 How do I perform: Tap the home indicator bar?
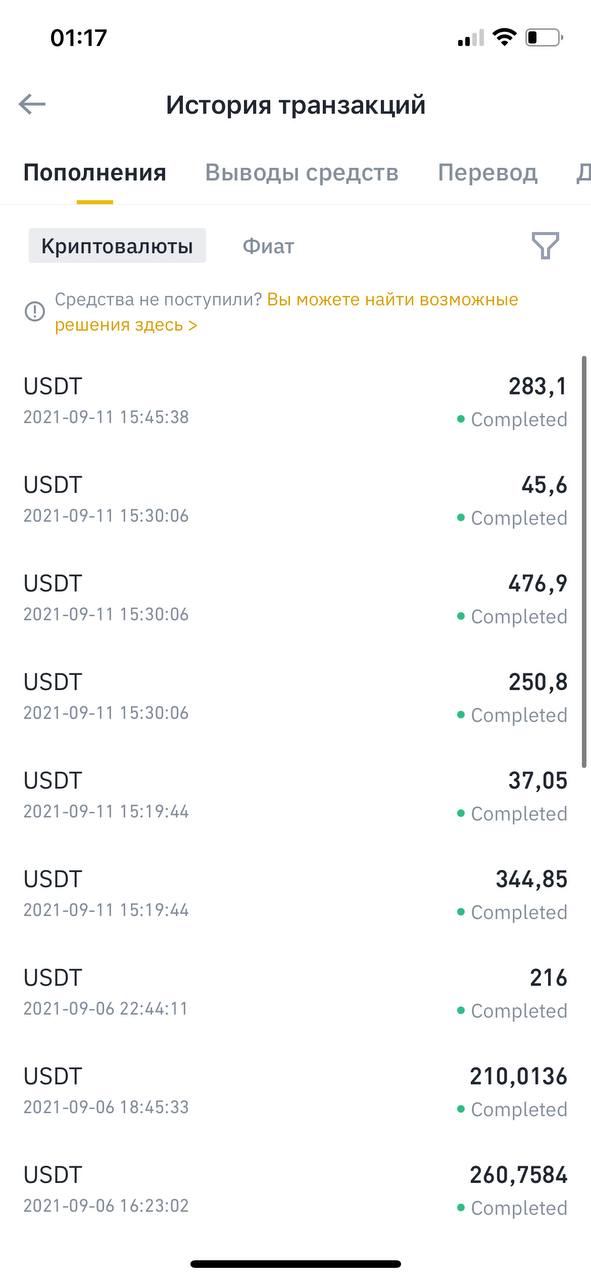(295, 1264)
